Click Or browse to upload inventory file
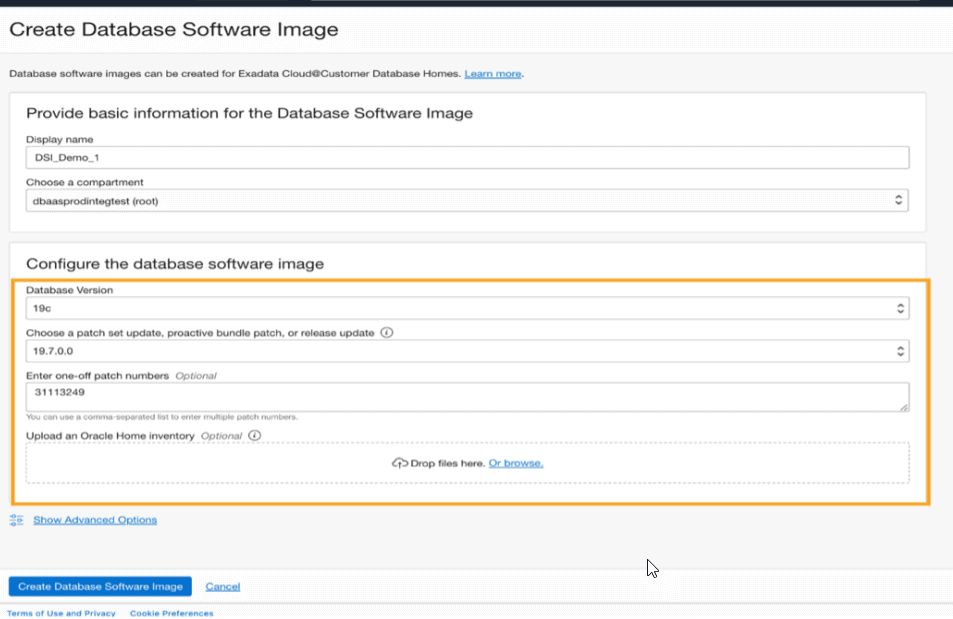The width and height of the screenshot is (953, 619). [517, 463]
